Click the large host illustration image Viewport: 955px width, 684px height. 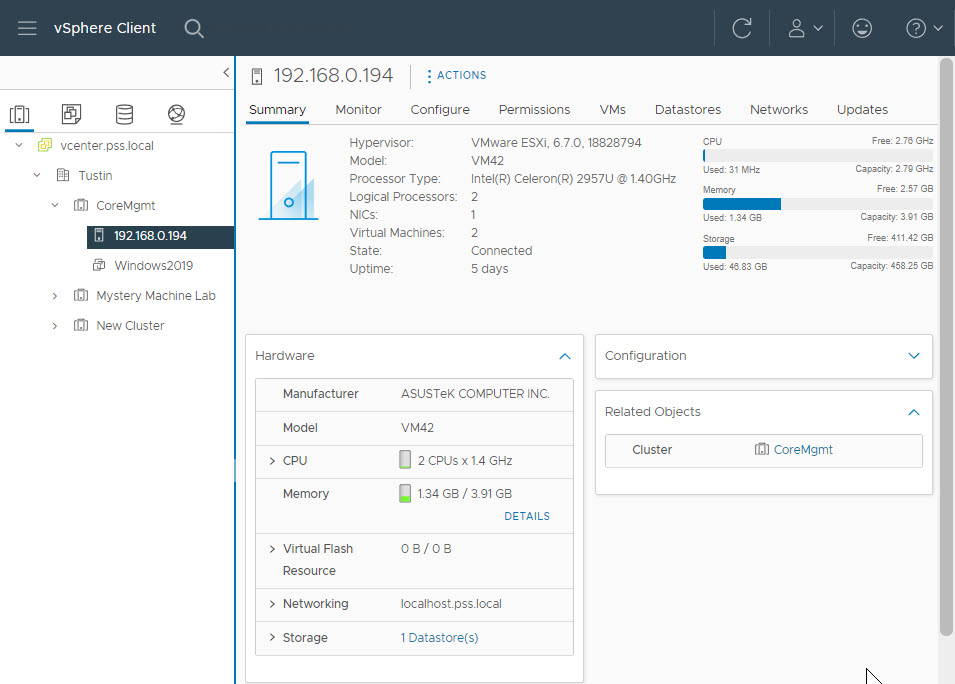coord(288,185)
